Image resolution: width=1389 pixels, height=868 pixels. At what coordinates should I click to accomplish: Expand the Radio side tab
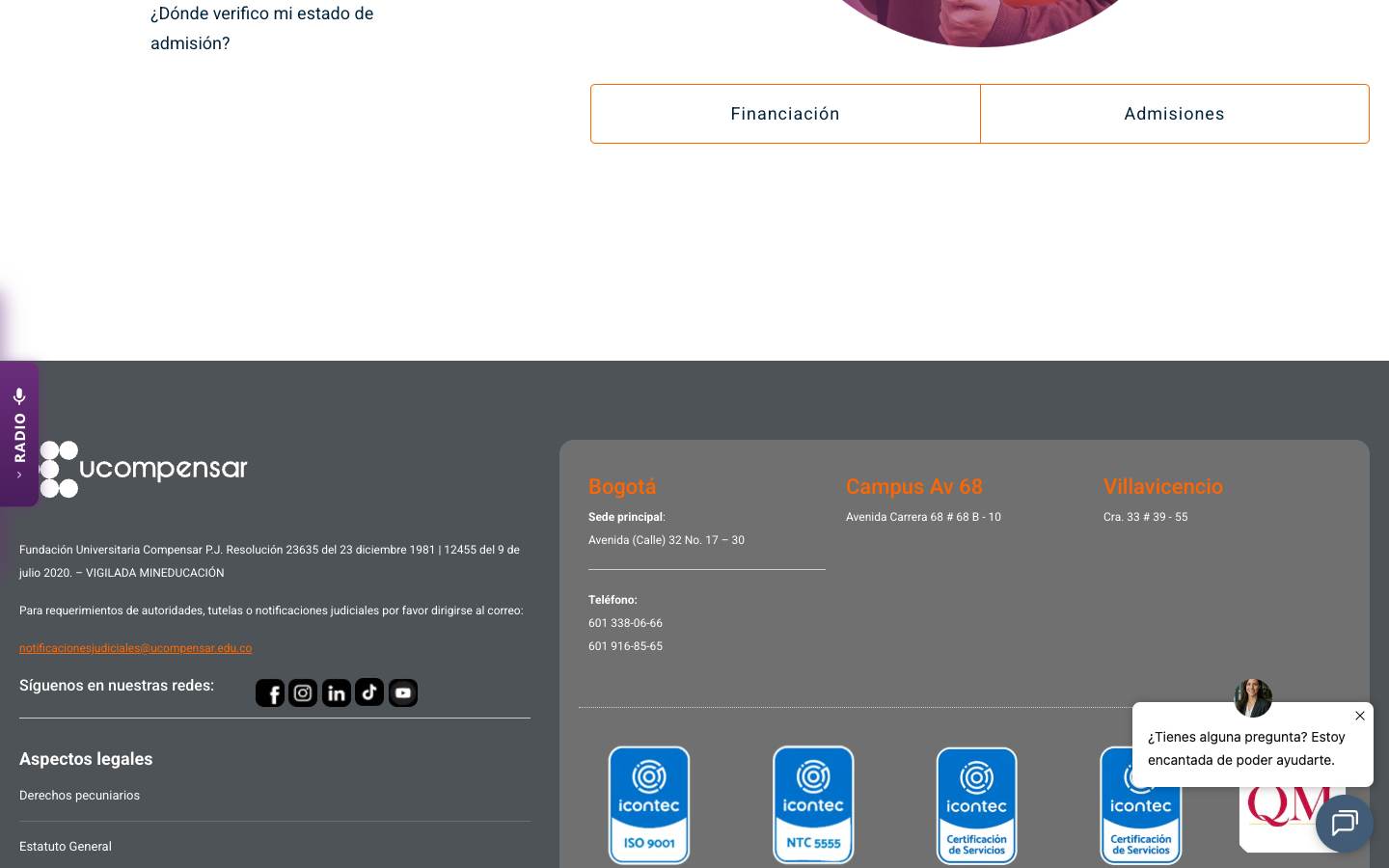click(x=19, y=434)
